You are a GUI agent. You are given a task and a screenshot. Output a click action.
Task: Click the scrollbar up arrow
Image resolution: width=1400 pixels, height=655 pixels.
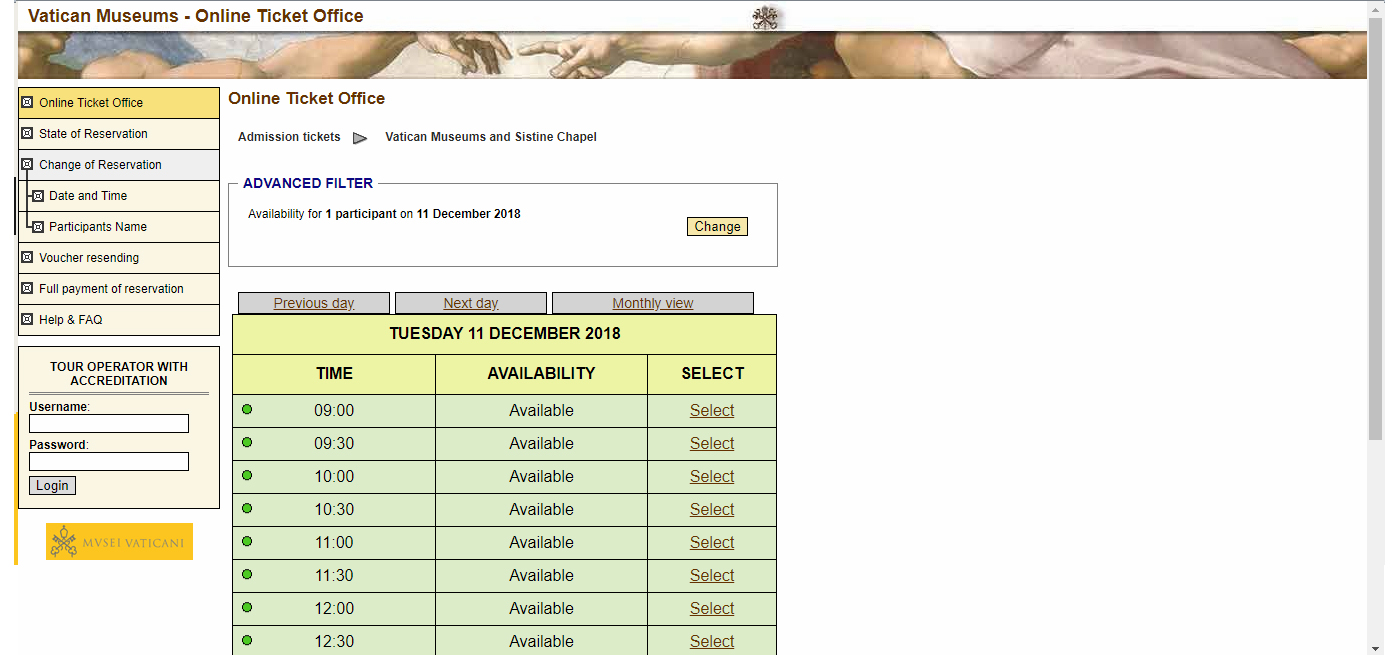click(x=1375, y=7)
